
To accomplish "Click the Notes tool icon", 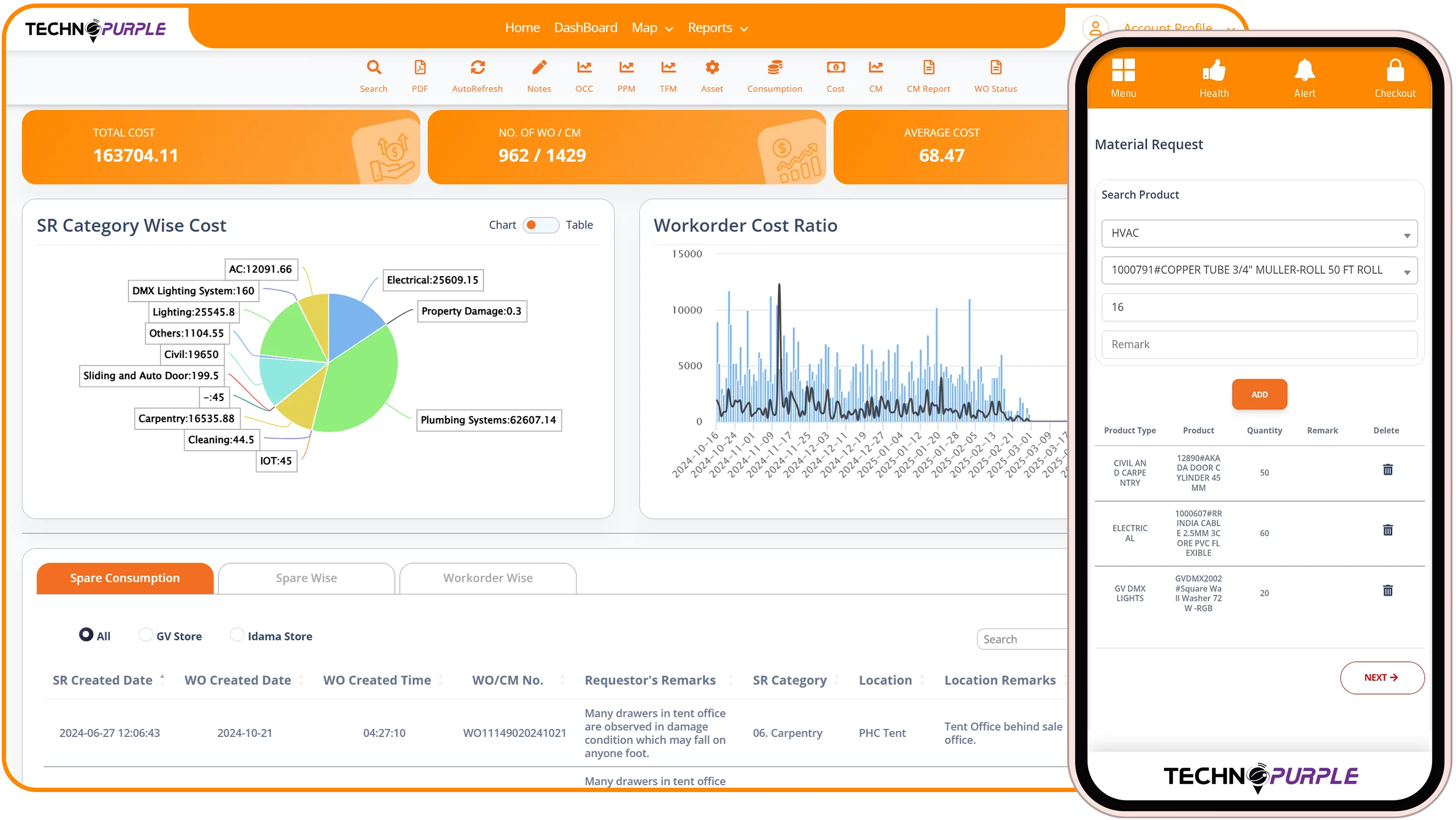I will (539, 77).
